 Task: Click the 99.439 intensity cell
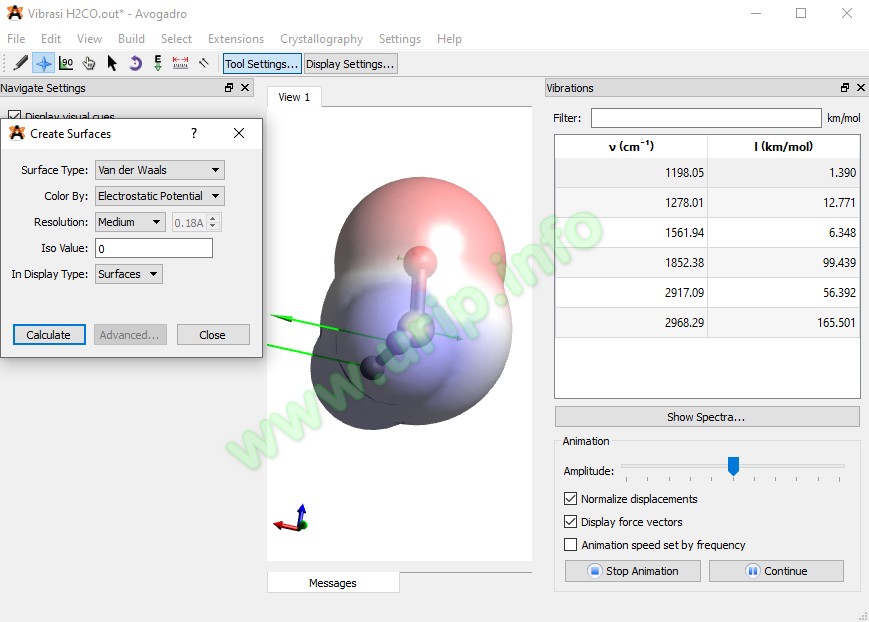[784, 262]
